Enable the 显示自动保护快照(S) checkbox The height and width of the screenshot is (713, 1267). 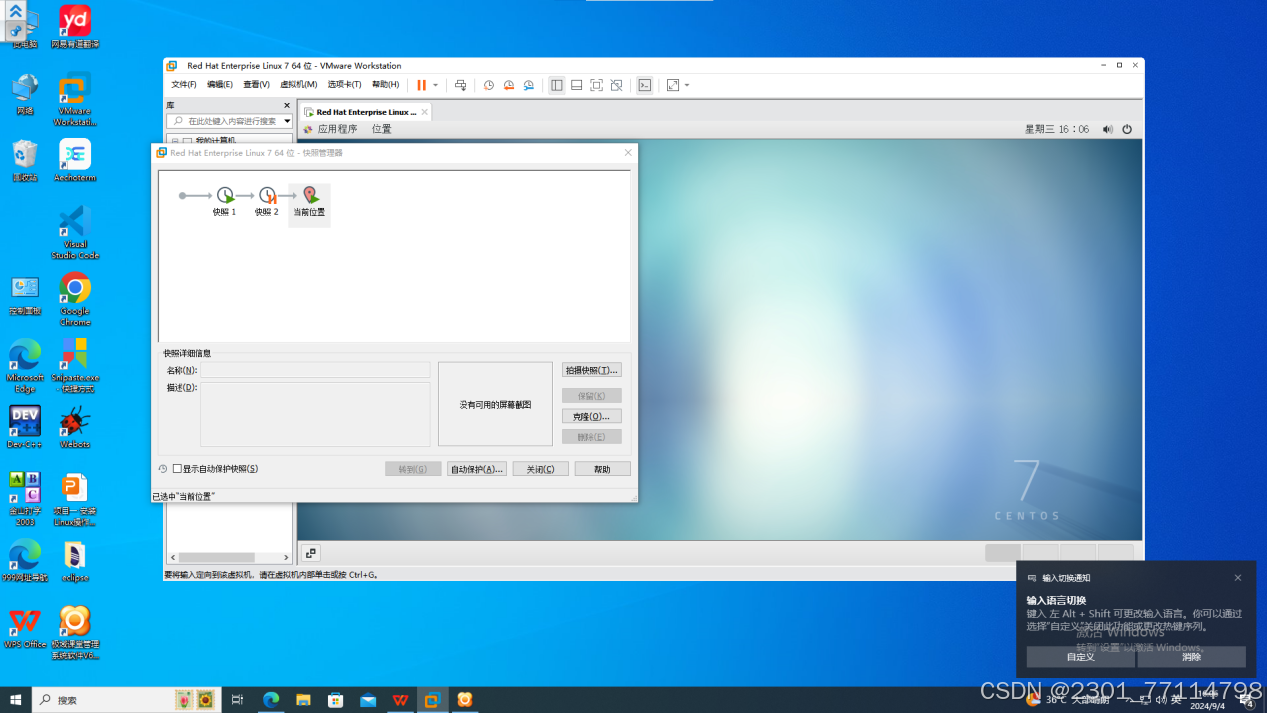(177, 469)
